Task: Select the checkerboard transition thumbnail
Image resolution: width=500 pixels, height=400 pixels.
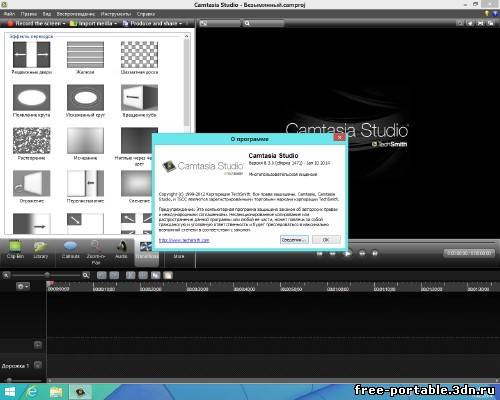Action: click(x=139, y=55)
